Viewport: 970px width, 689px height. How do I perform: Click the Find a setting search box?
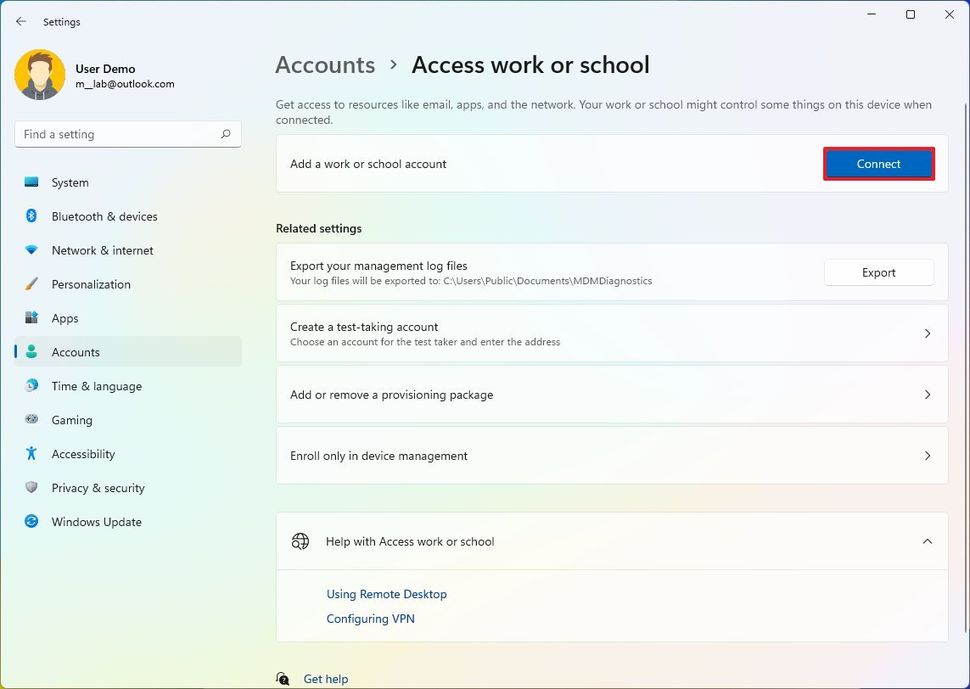pyautogui.click(x=118, y=134)
